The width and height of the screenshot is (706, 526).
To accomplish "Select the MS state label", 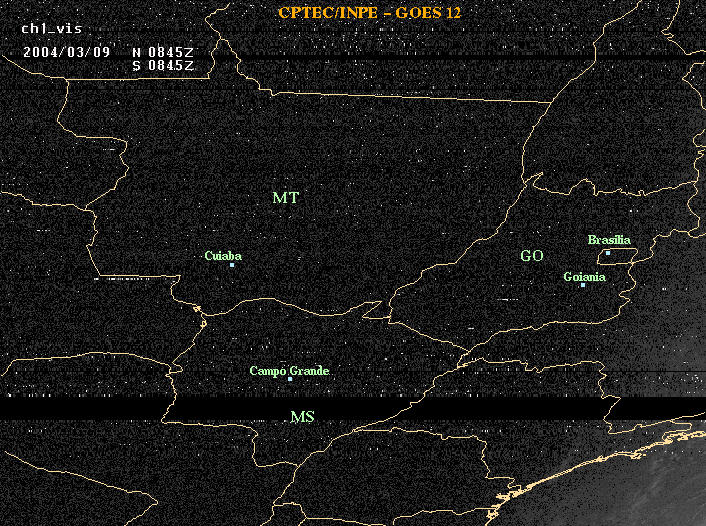I will point(302,417).
